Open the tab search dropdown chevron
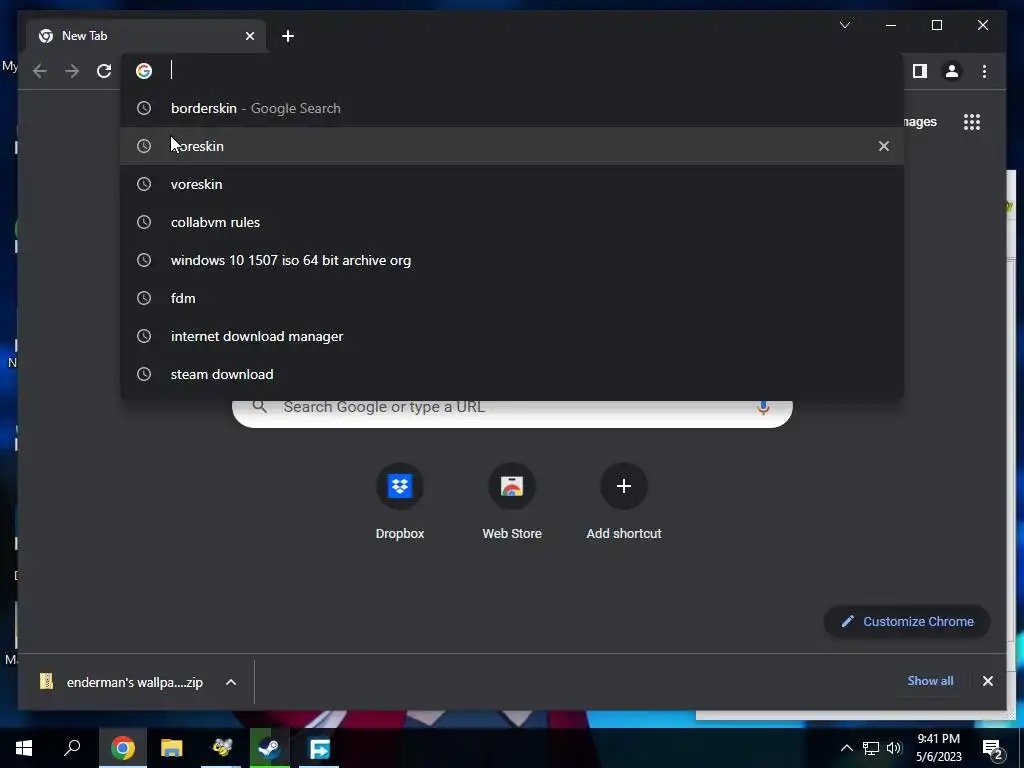1024x768 pixels. [x=844, y=25]
